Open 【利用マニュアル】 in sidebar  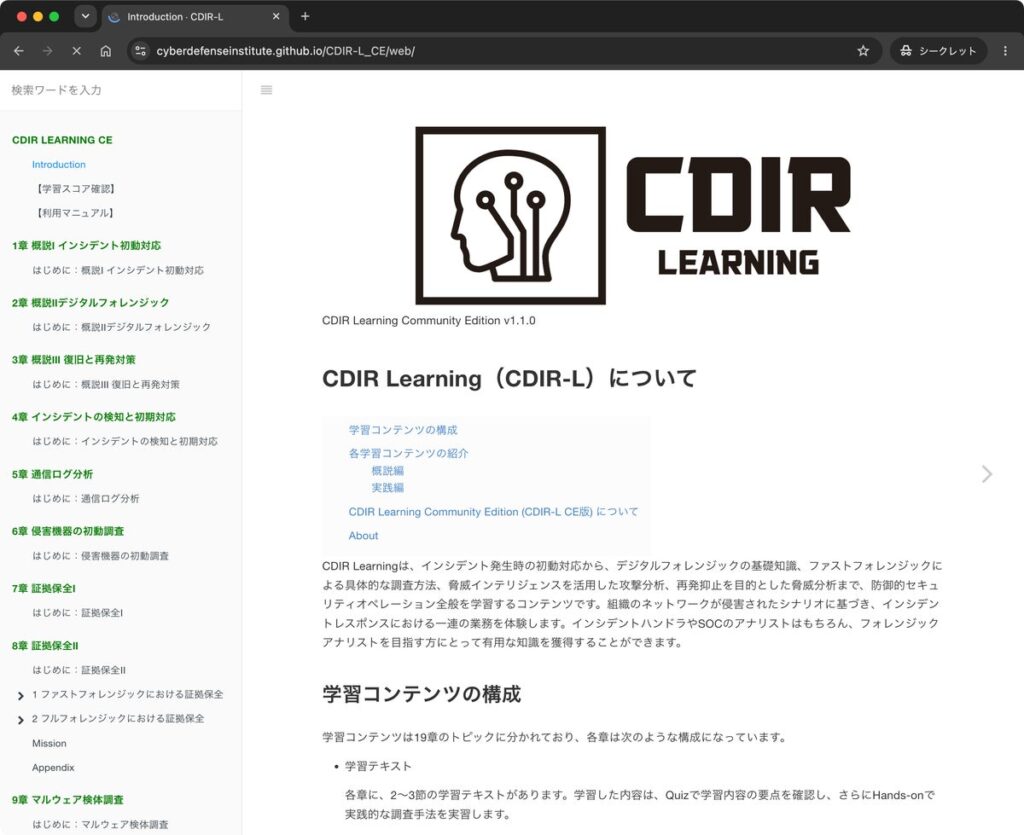point(74,213)
